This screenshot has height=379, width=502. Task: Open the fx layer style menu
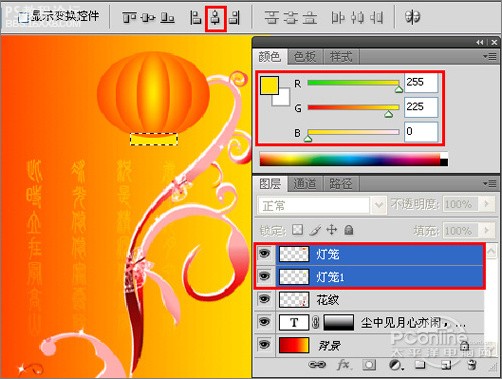pos(343,365)
